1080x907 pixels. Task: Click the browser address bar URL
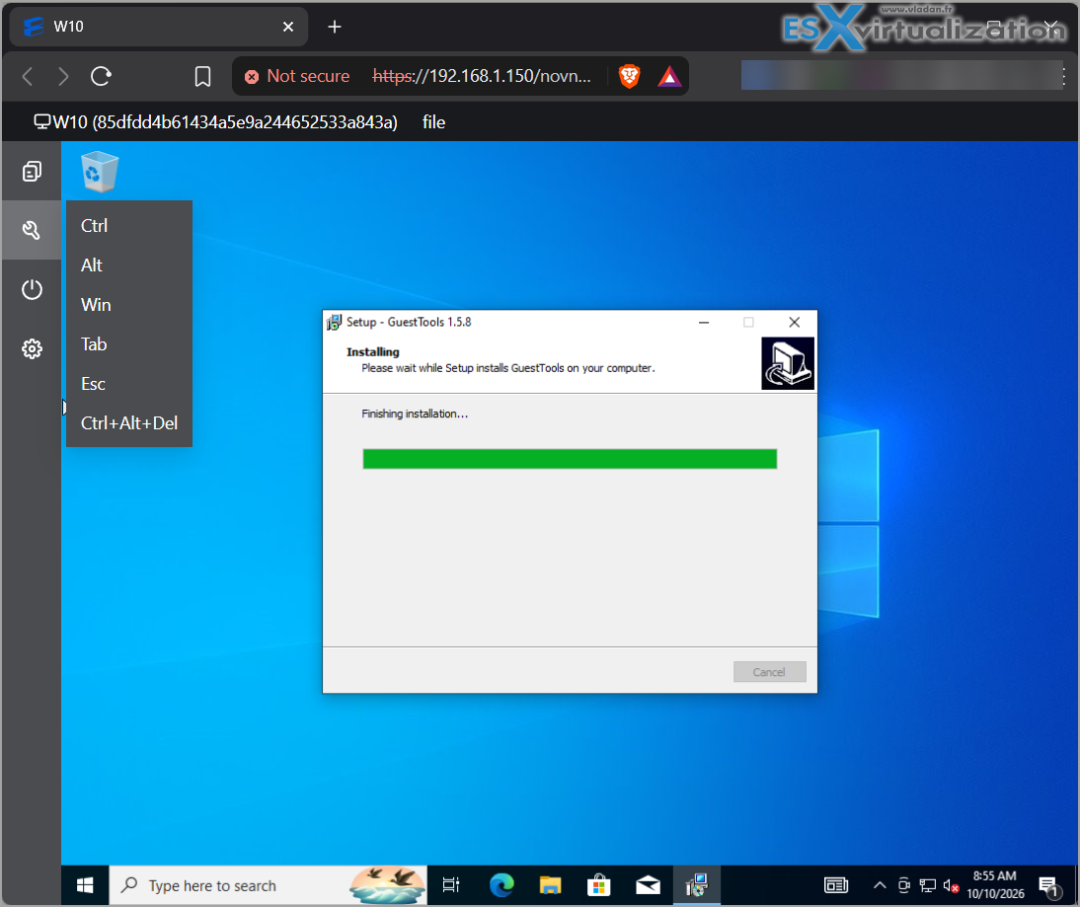coord(481,76)
